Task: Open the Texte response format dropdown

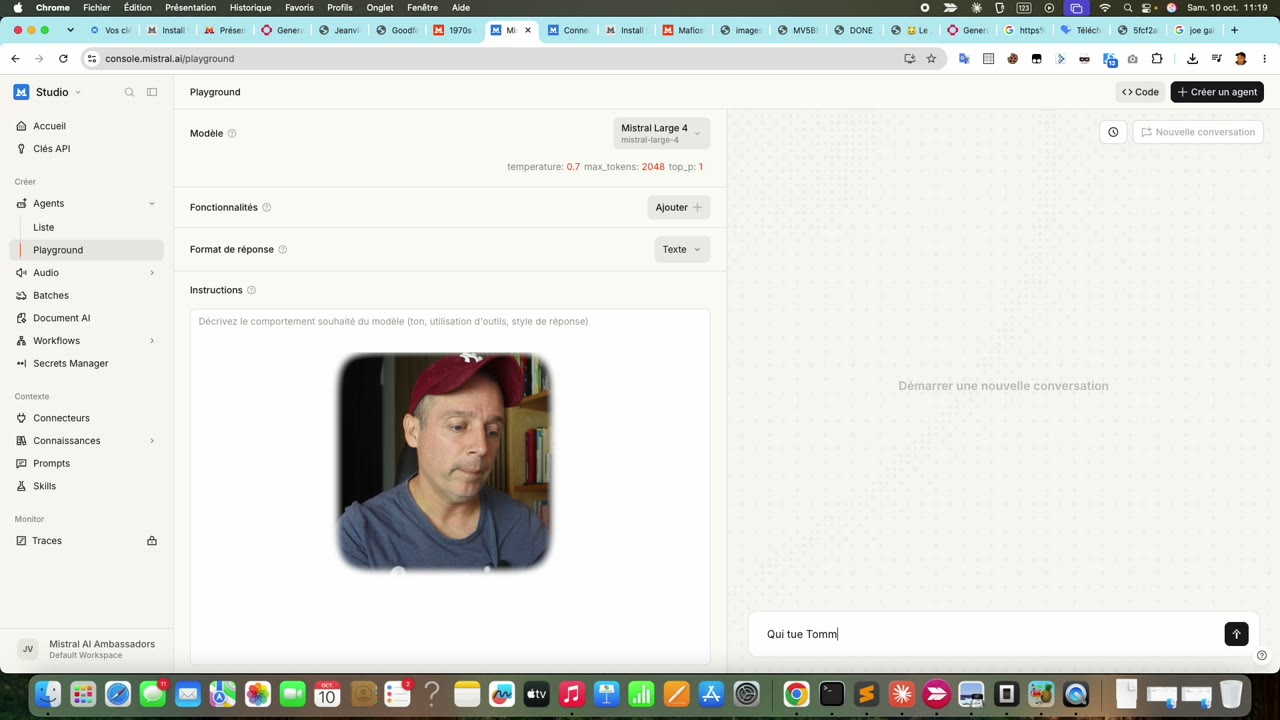Action: point(682,249)
